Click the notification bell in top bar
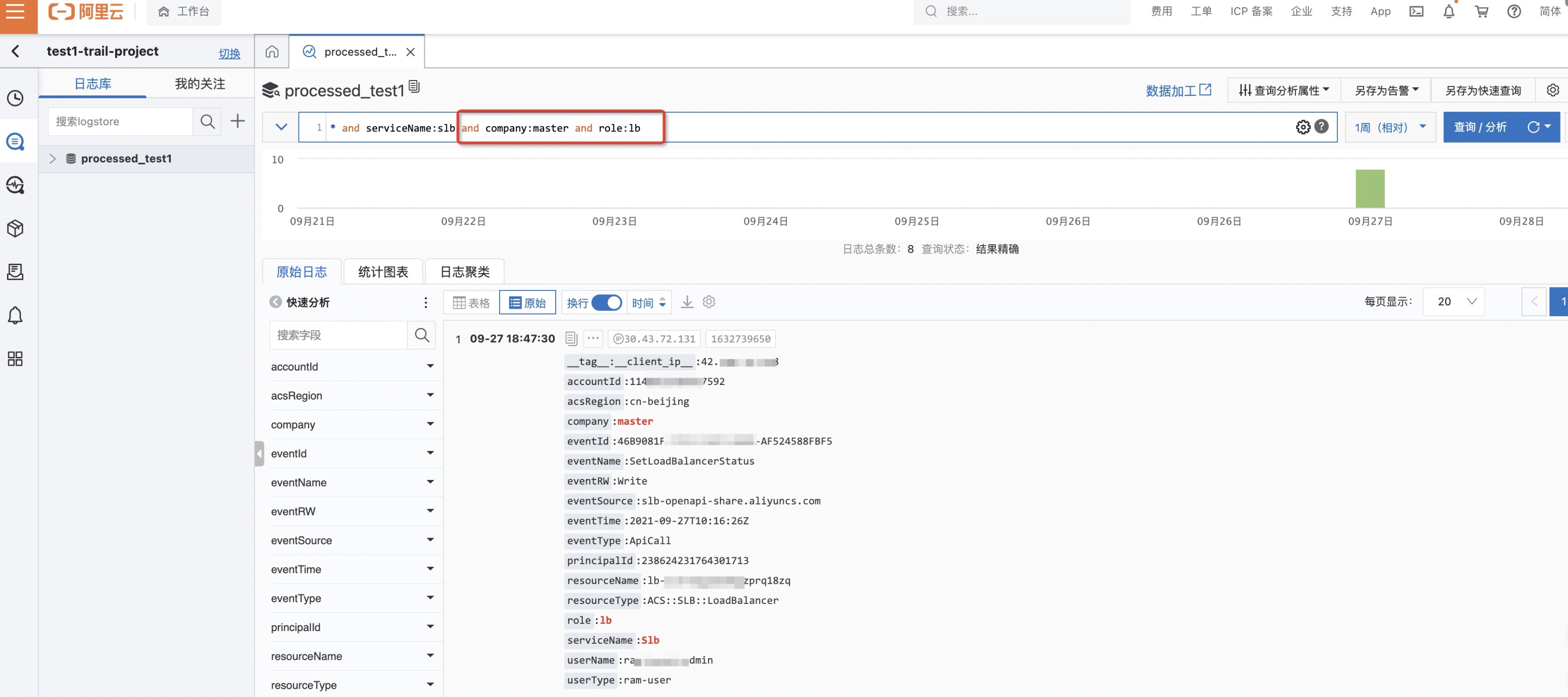This screenshot has width=1568, height=697. [x=1449, y=12]
